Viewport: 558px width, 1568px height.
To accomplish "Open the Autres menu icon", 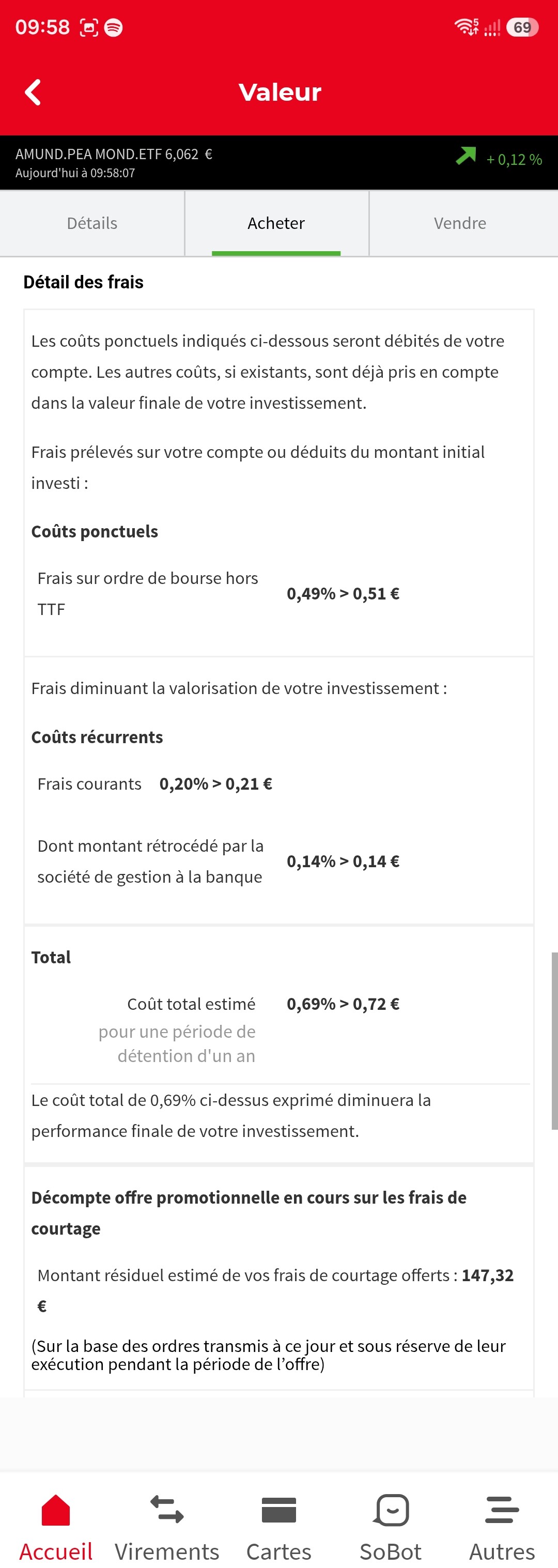I will click(502, 1509).
